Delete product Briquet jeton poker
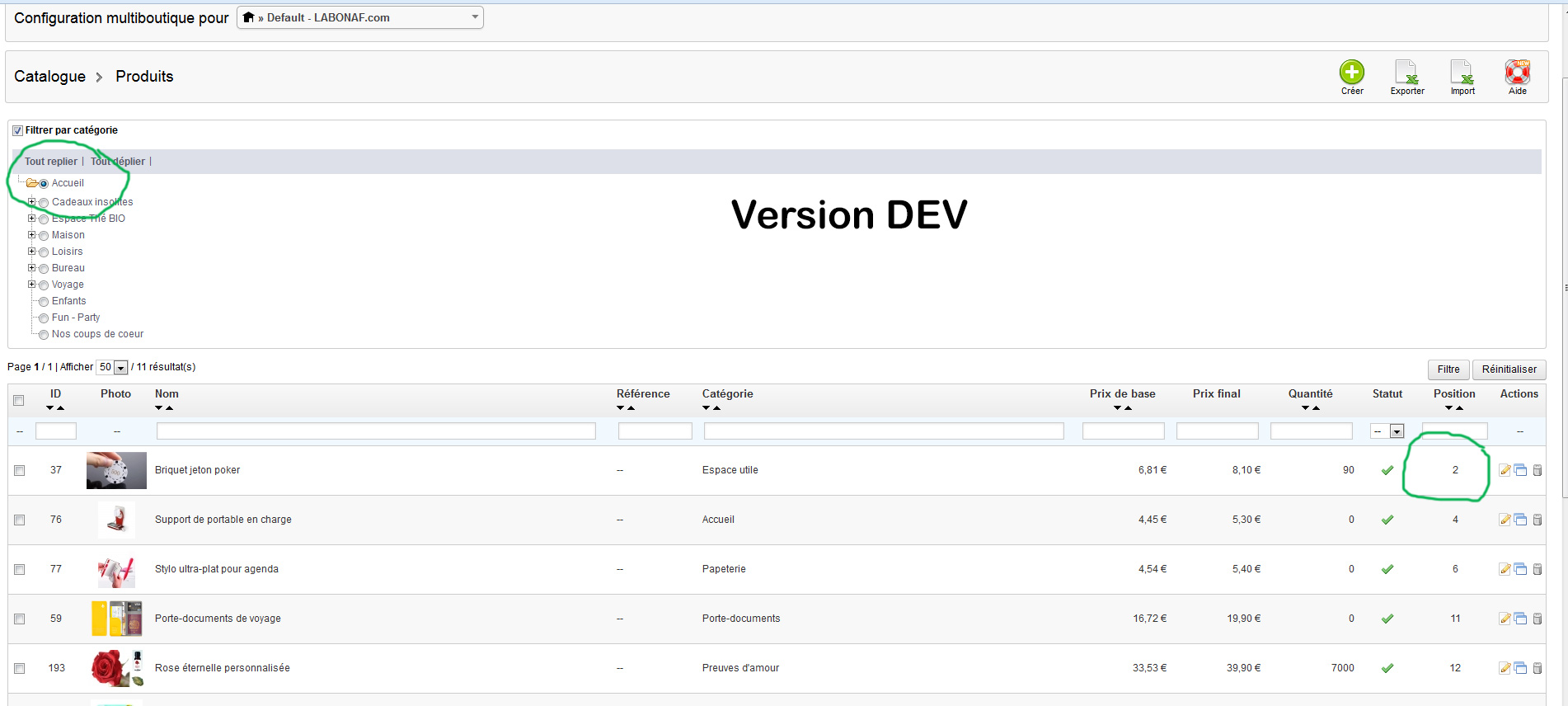Viewport: 1568px width, 706px height. [1537, 470]
